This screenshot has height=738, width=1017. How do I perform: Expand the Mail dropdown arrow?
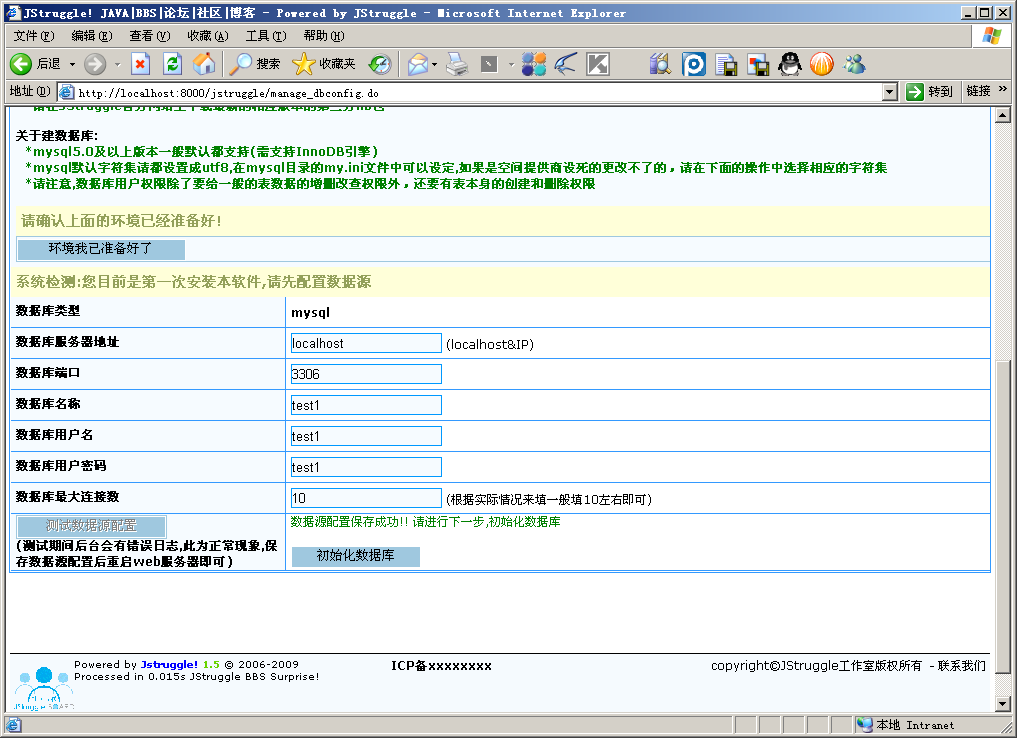point(435,64)
